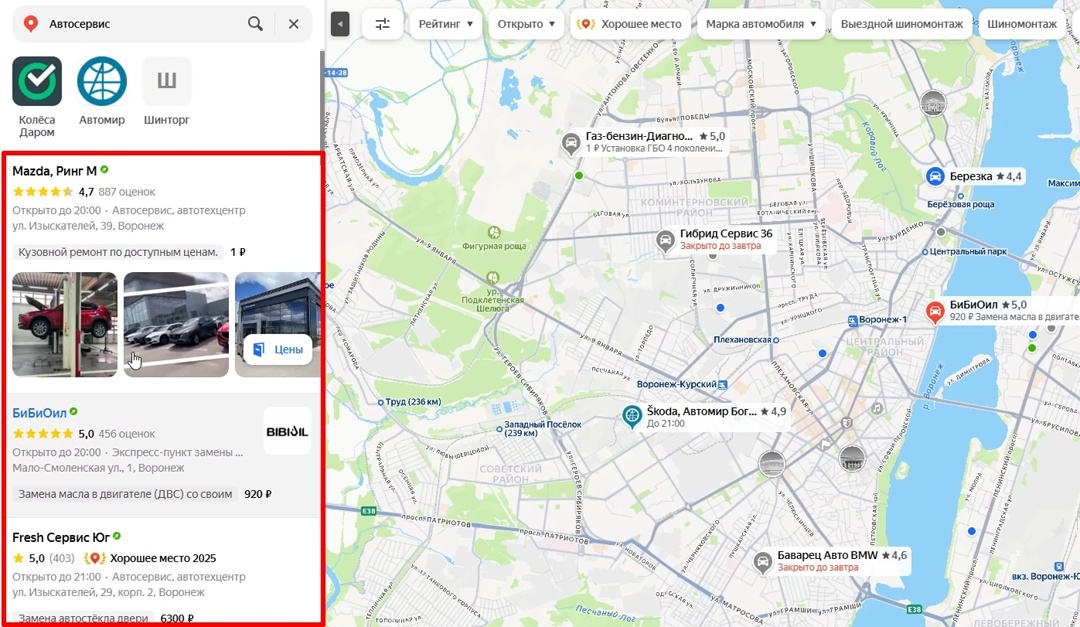Screen dimensions: 1080x627
Task: Click the Березка blue car marker
Action: tap(935, 177)
